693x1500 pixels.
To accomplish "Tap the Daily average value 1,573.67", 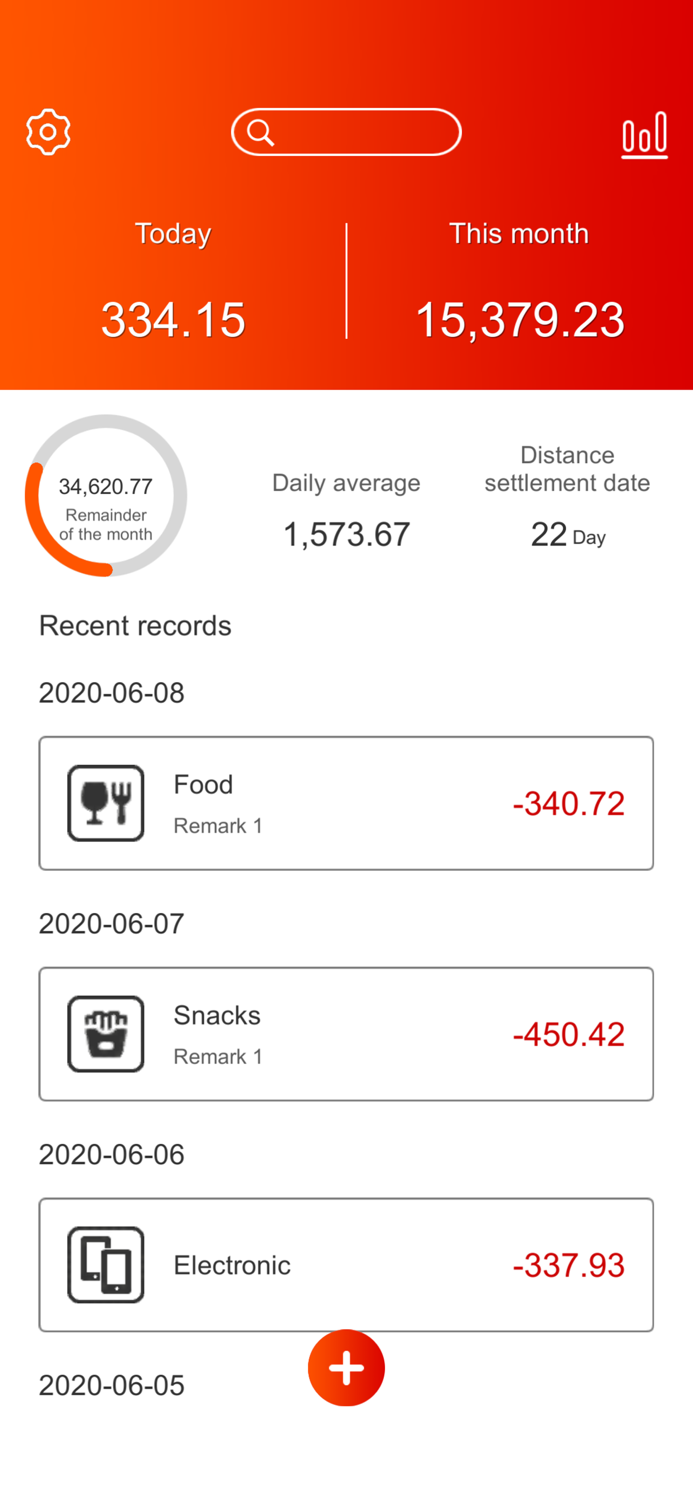I will (346, 533).
